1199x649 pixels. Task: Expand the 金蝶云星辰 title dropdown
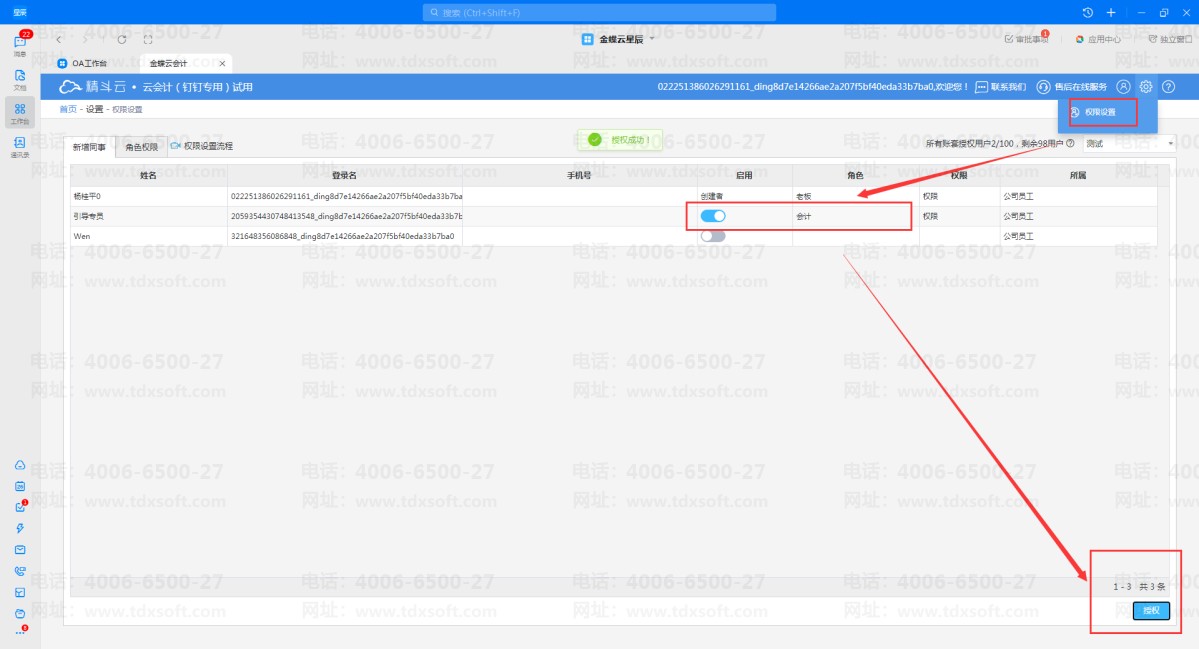click(619, 39)
